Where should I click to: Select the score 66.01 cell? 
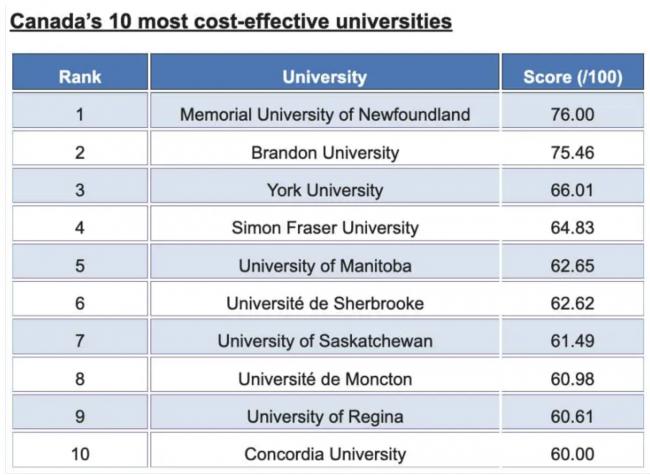[573, 190]
